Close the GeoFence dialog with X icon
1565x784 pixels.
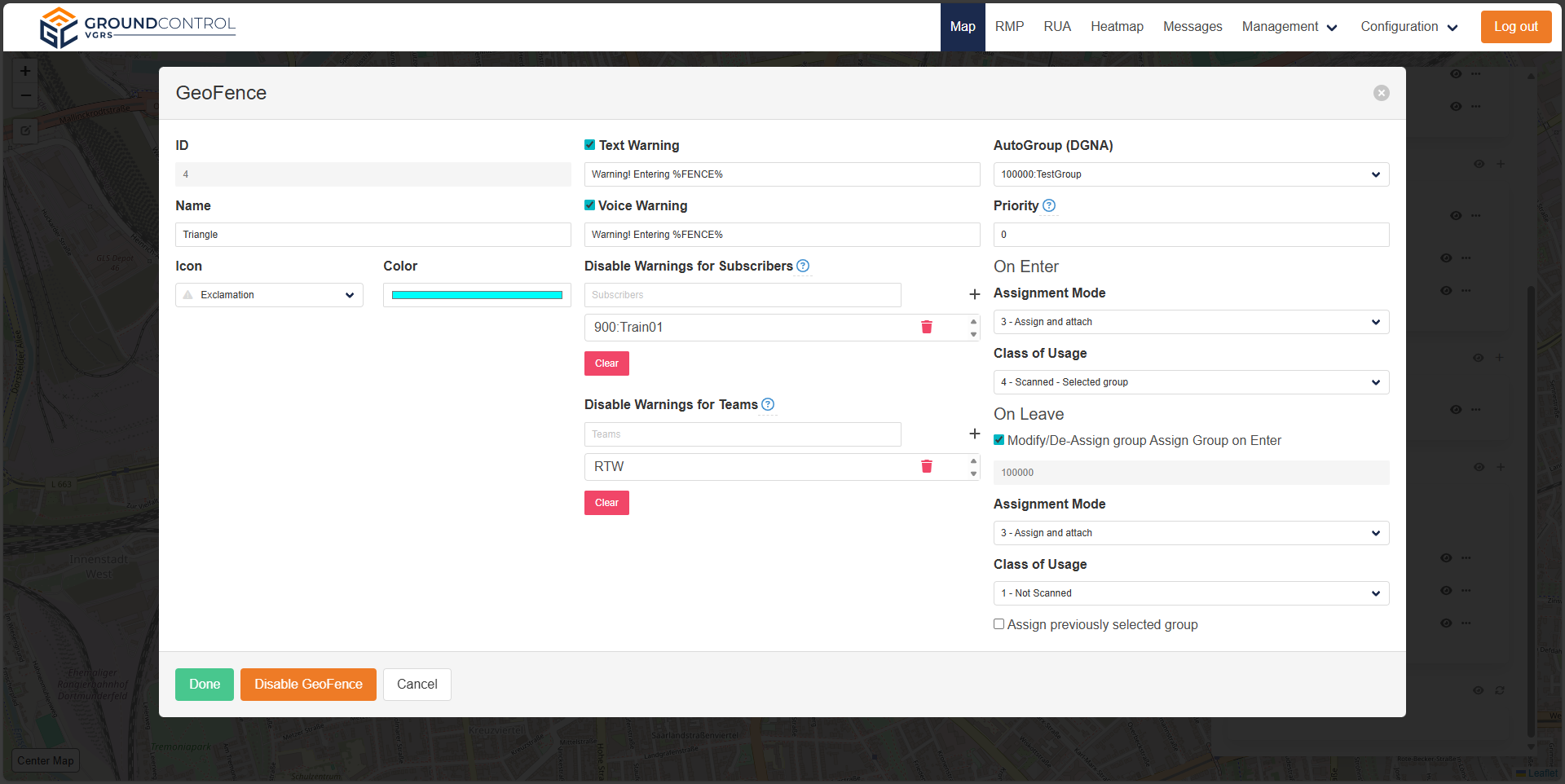(x=1381, y=93)
